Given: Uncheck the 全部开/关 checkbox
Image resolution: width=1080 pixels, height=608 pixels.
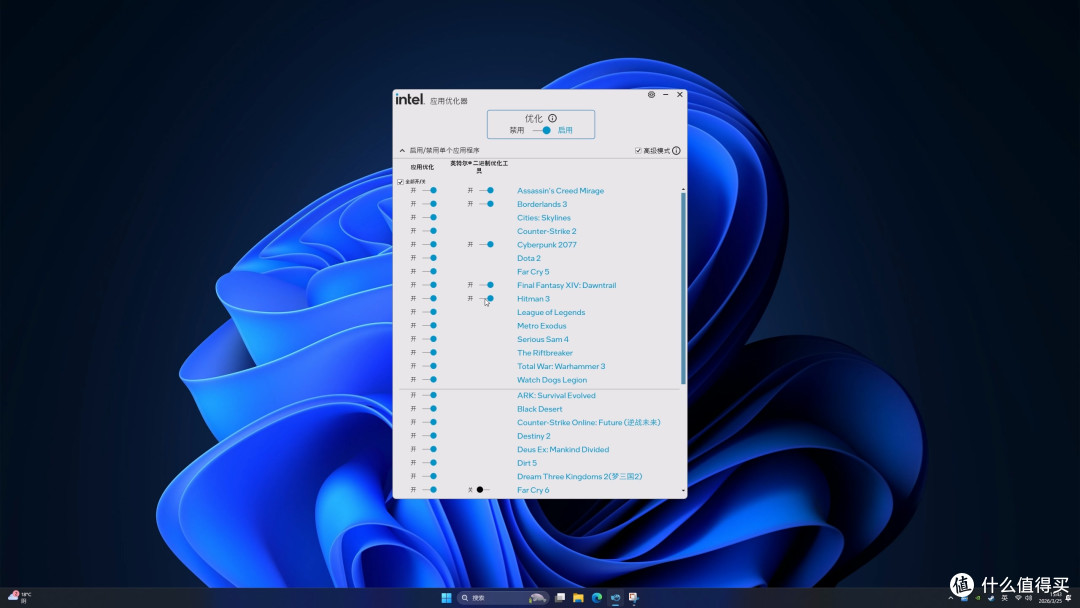Looking at the screenshot, I should click(400, 182).
